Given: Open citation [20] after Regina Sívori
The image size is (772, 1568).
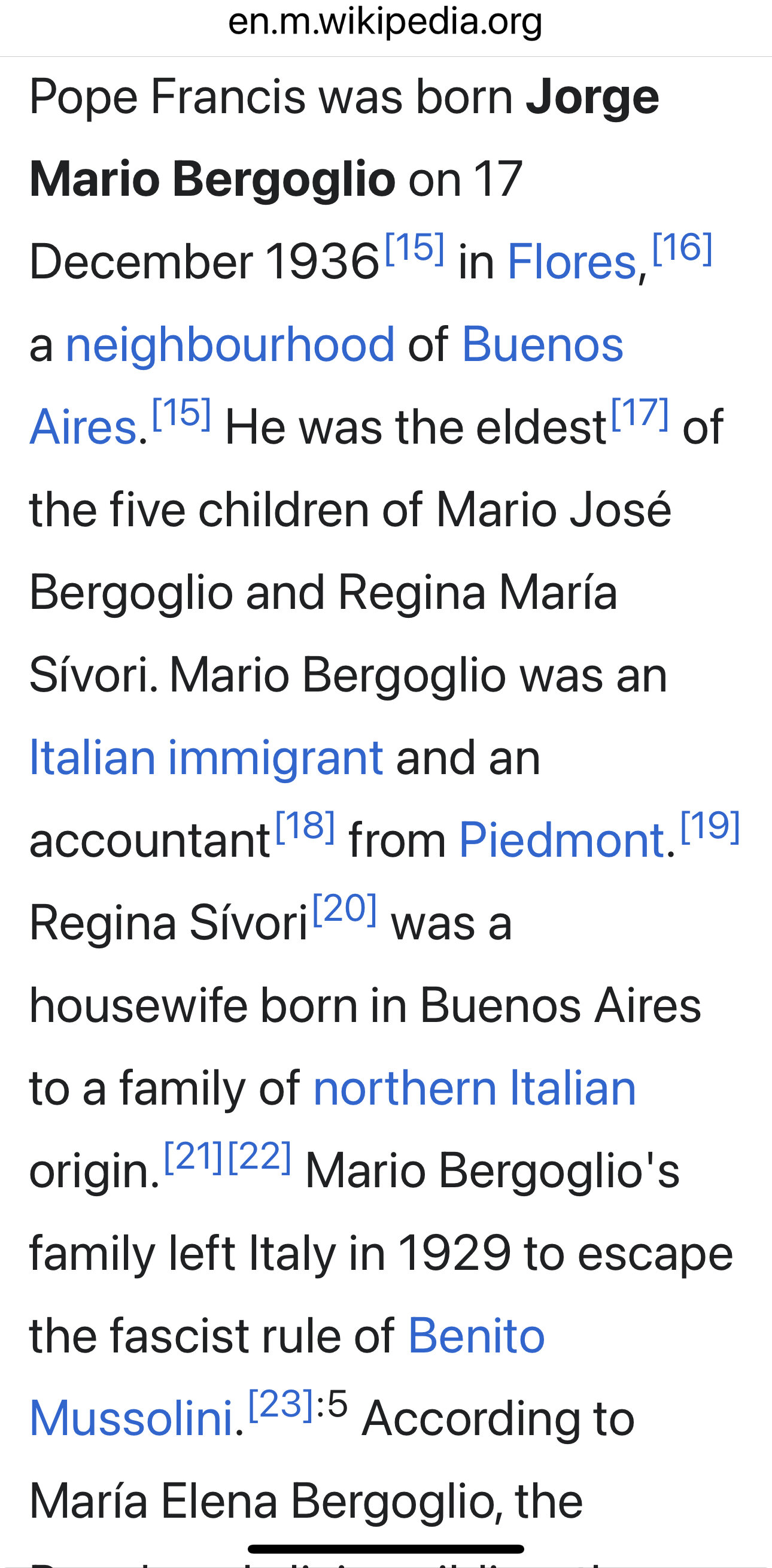Looking at the screenshot, I should (x=345, y=909).
